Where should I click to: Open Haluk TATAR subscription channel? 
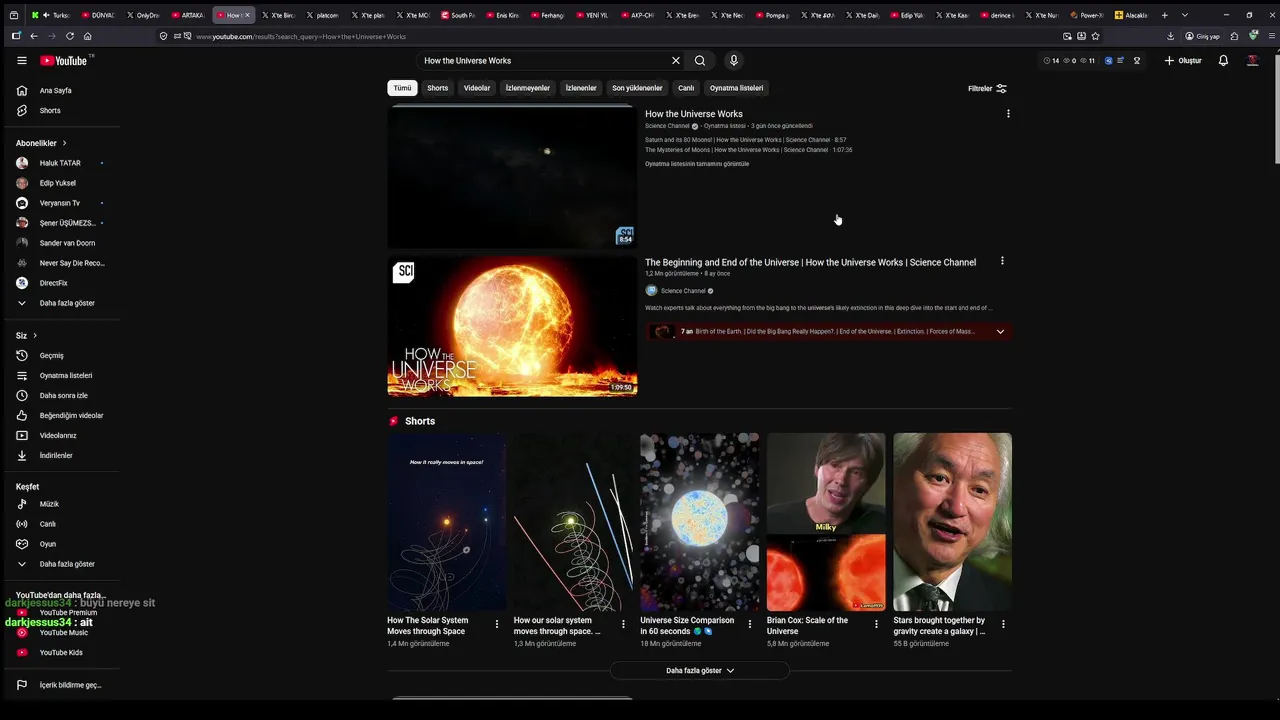tap(62, 163)
